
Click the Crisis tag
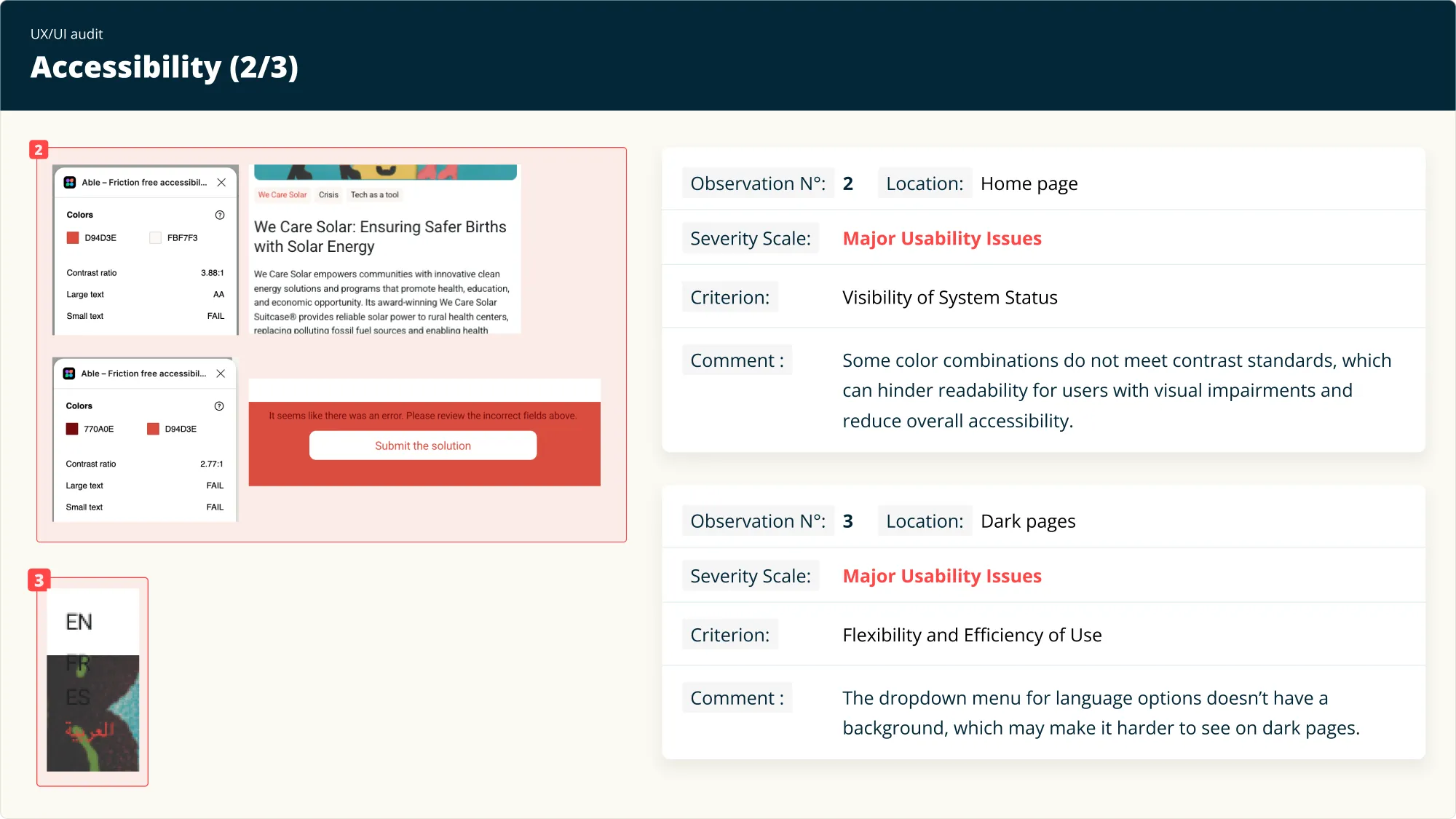click(x=328, y=195)
